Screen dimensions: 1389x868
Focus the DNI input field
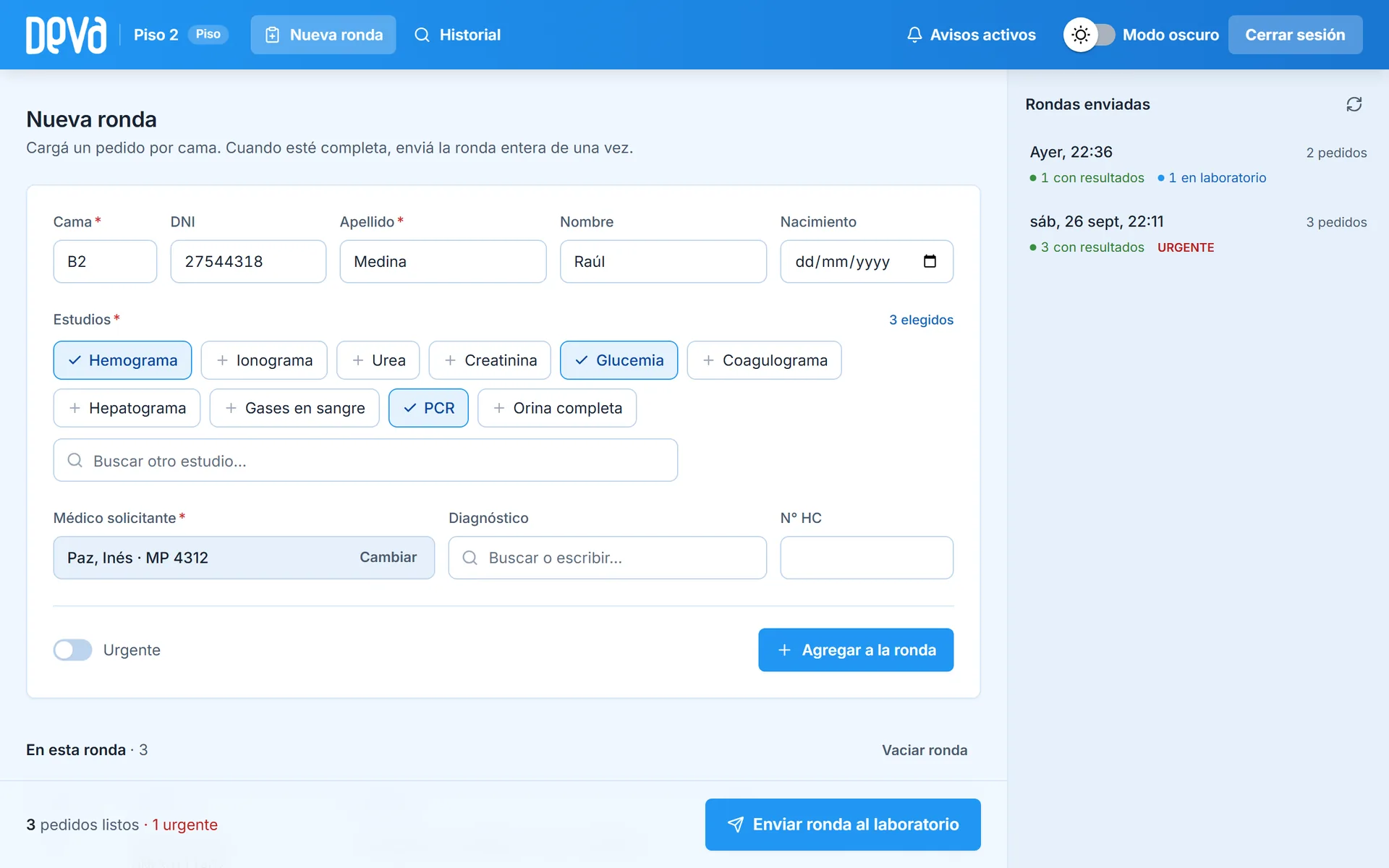pyautogui.click(x=248, y=261)
